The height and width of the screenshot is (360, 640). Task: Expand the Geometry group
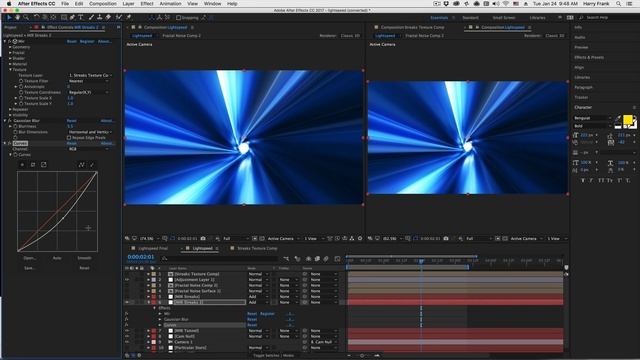(x=10, y=47)
